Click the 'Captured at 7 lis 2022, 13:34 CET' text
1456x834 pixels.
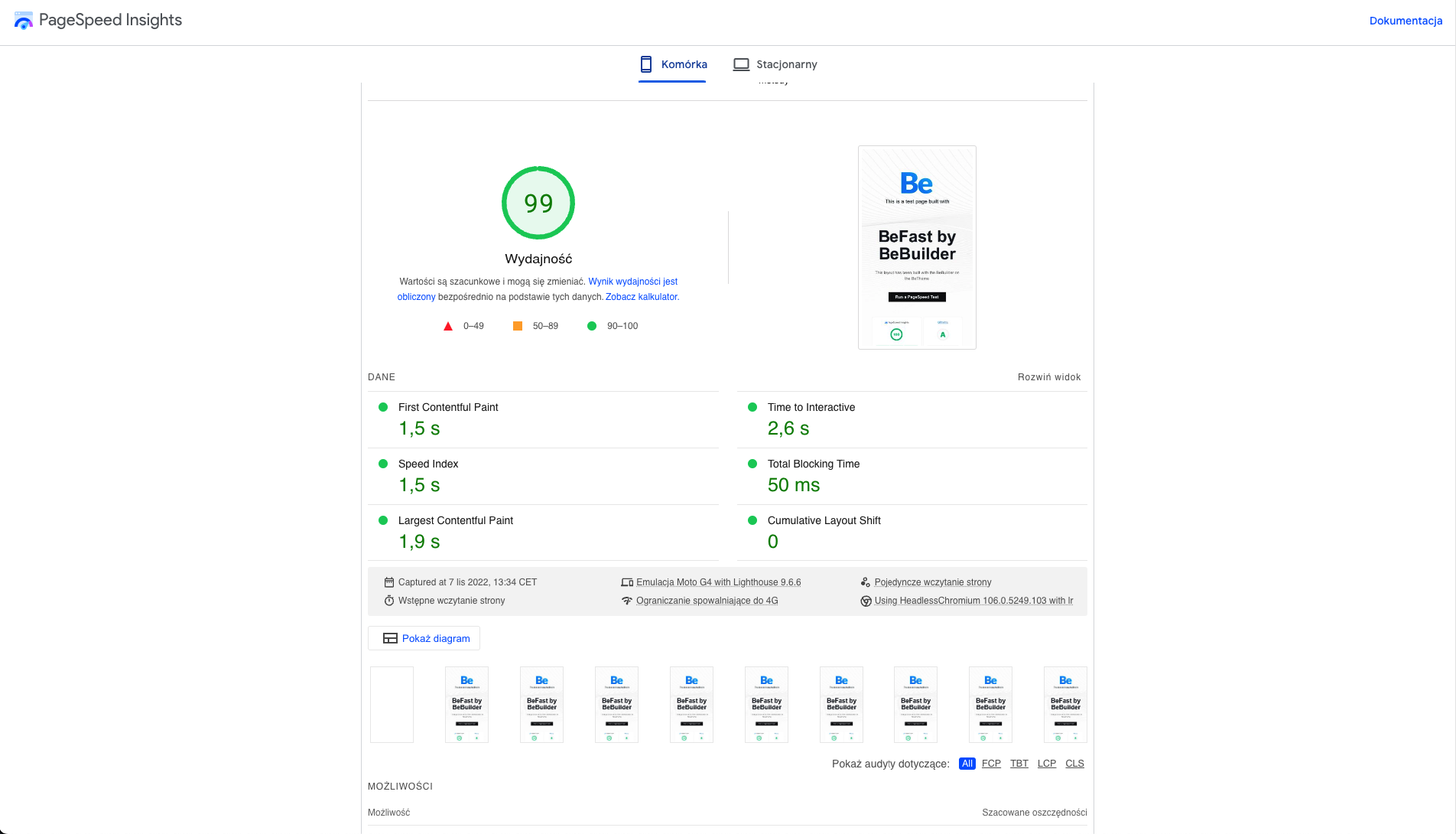(467, 582)
